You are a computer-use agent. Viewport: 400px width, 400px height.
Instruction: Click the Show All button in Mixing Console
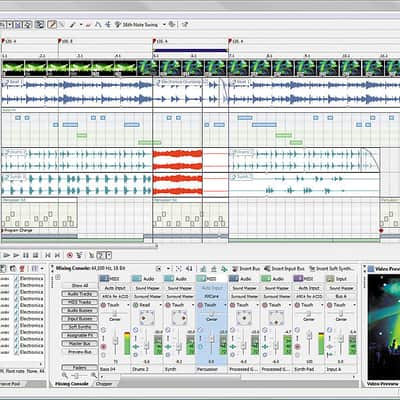[80, 286]
